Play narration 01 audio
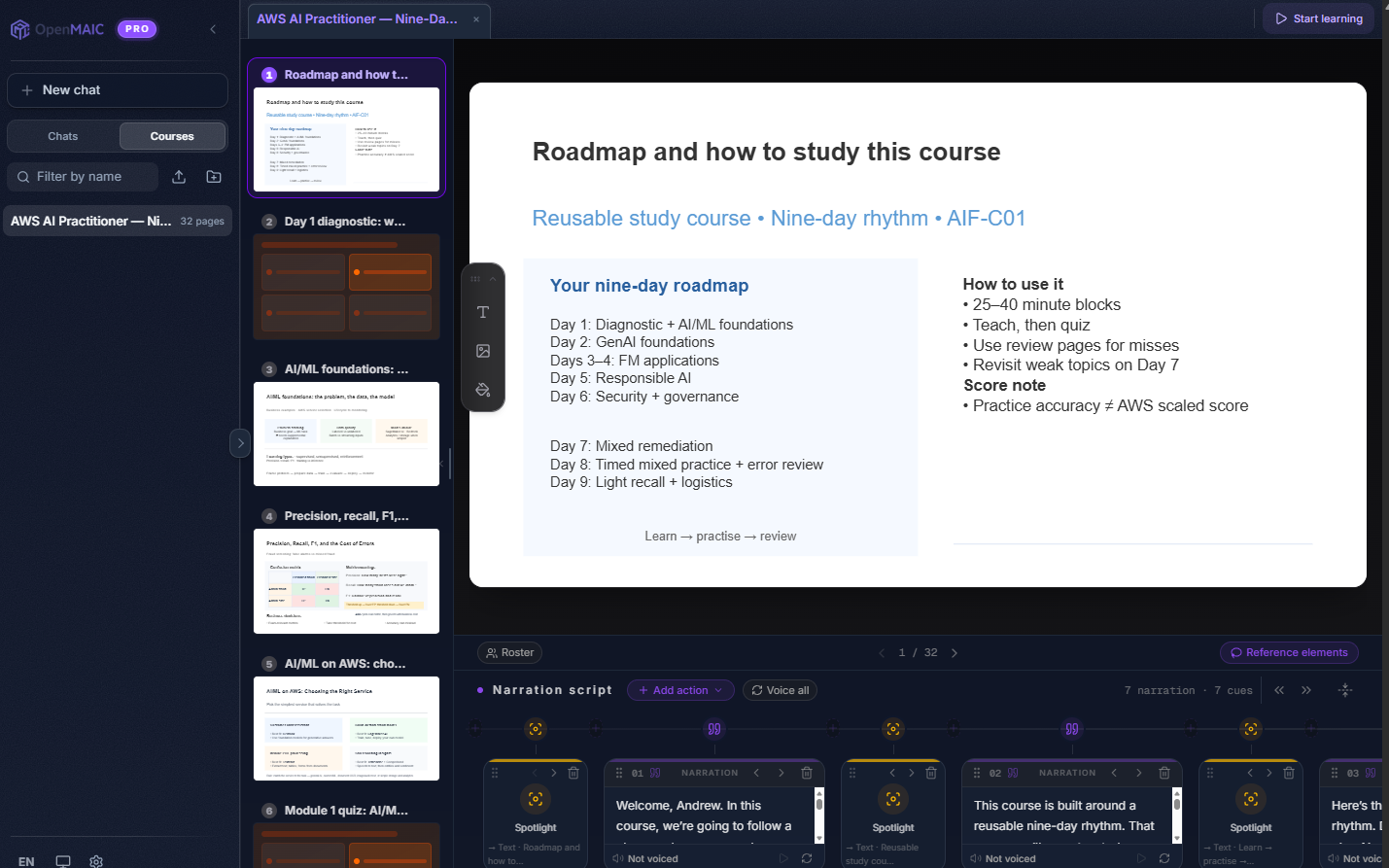 [x=783, y=858]
